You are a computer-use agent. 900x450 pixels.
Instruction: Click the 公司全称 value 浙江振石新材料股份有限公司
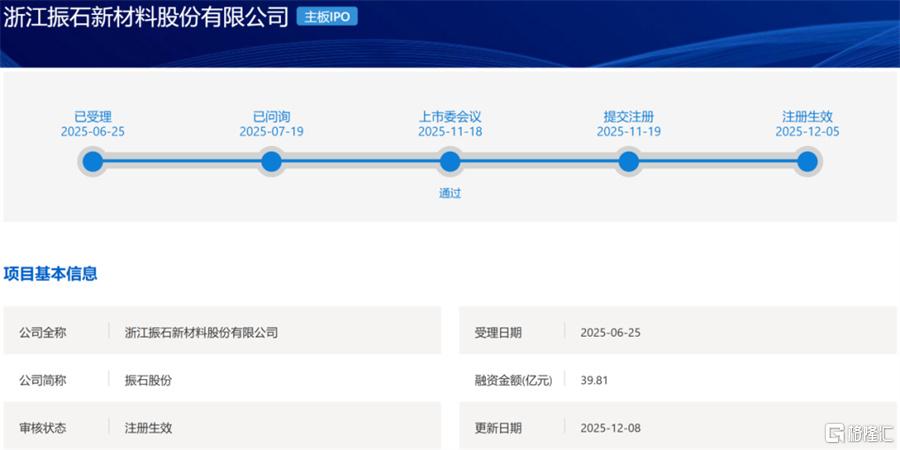pos(201,332)
